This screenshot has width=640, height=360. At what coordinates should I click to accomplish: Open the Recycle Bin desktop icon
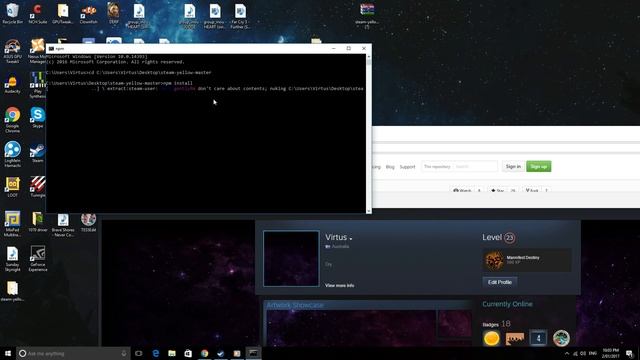point(12,13)
